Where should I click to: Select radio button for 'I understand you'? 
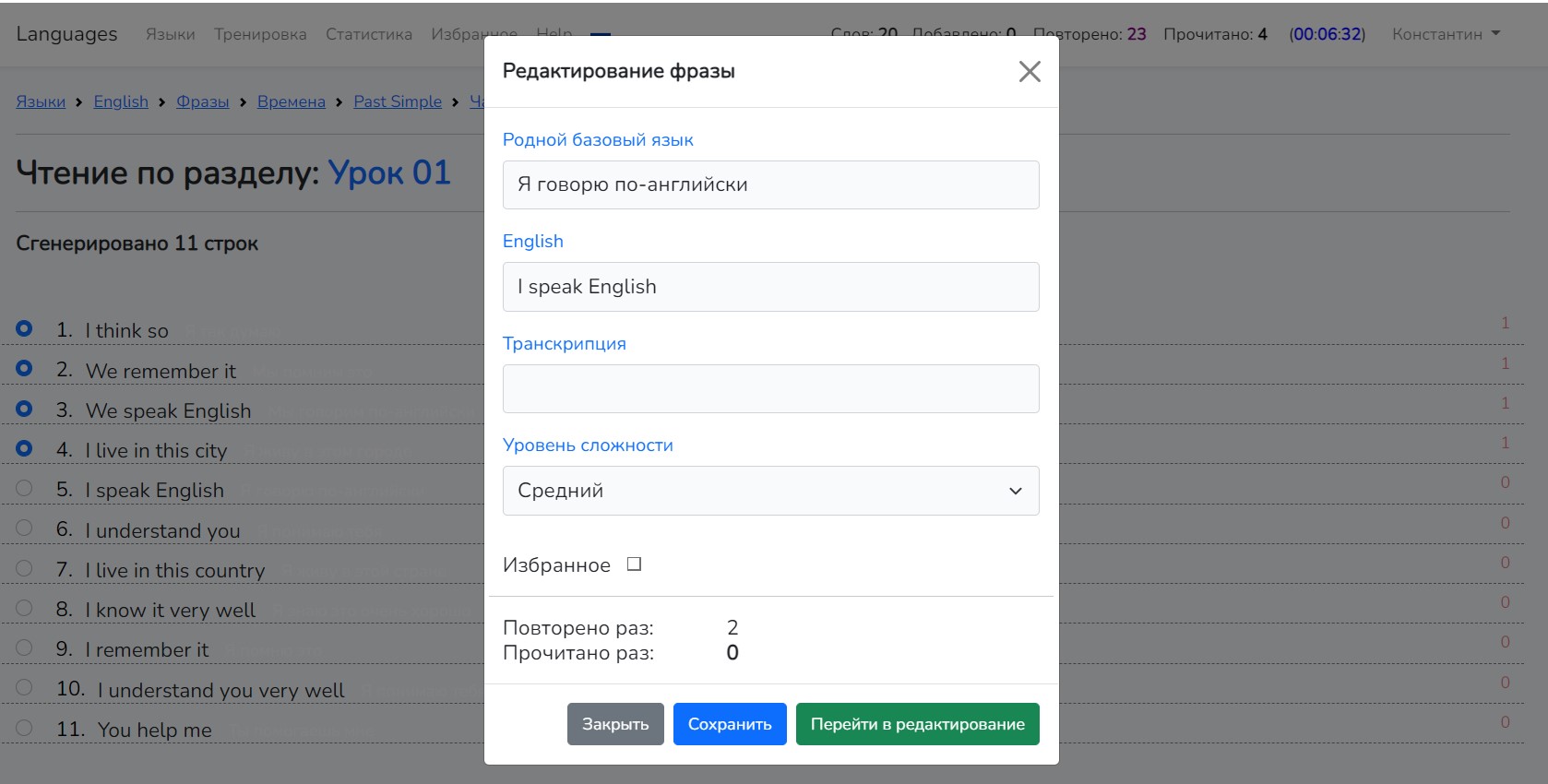pyautogui.click(x=24, y=528)
